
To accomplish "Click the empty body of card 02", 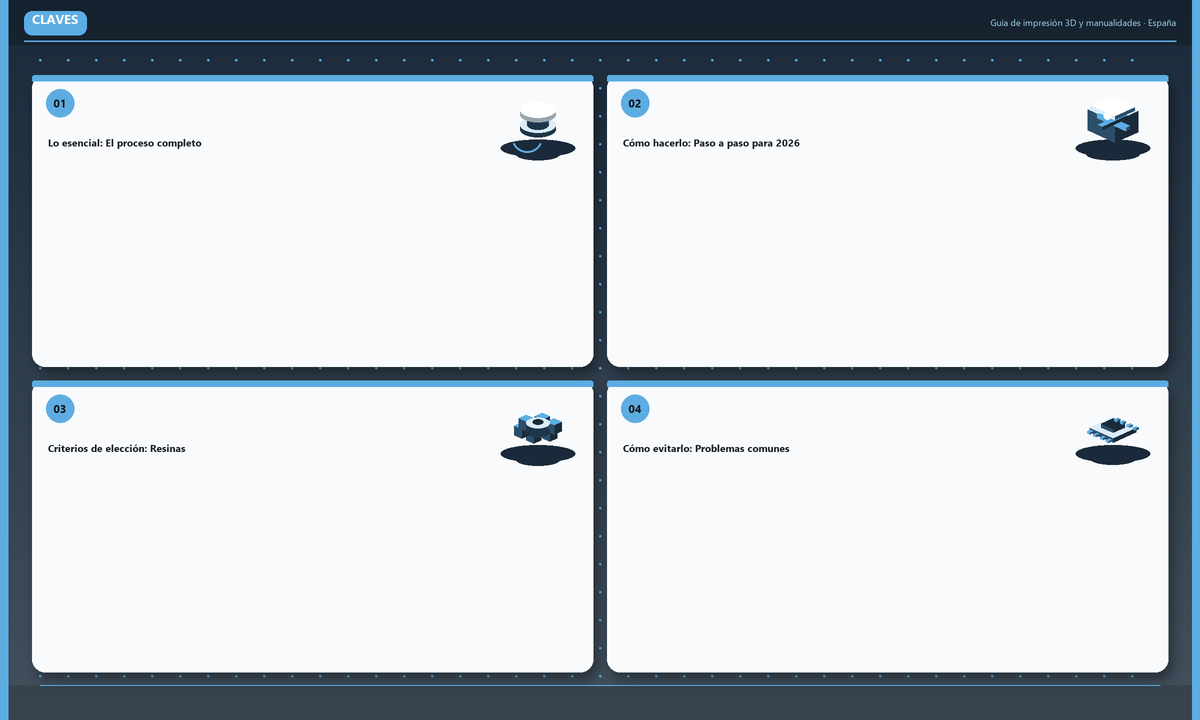I will 887,260.
